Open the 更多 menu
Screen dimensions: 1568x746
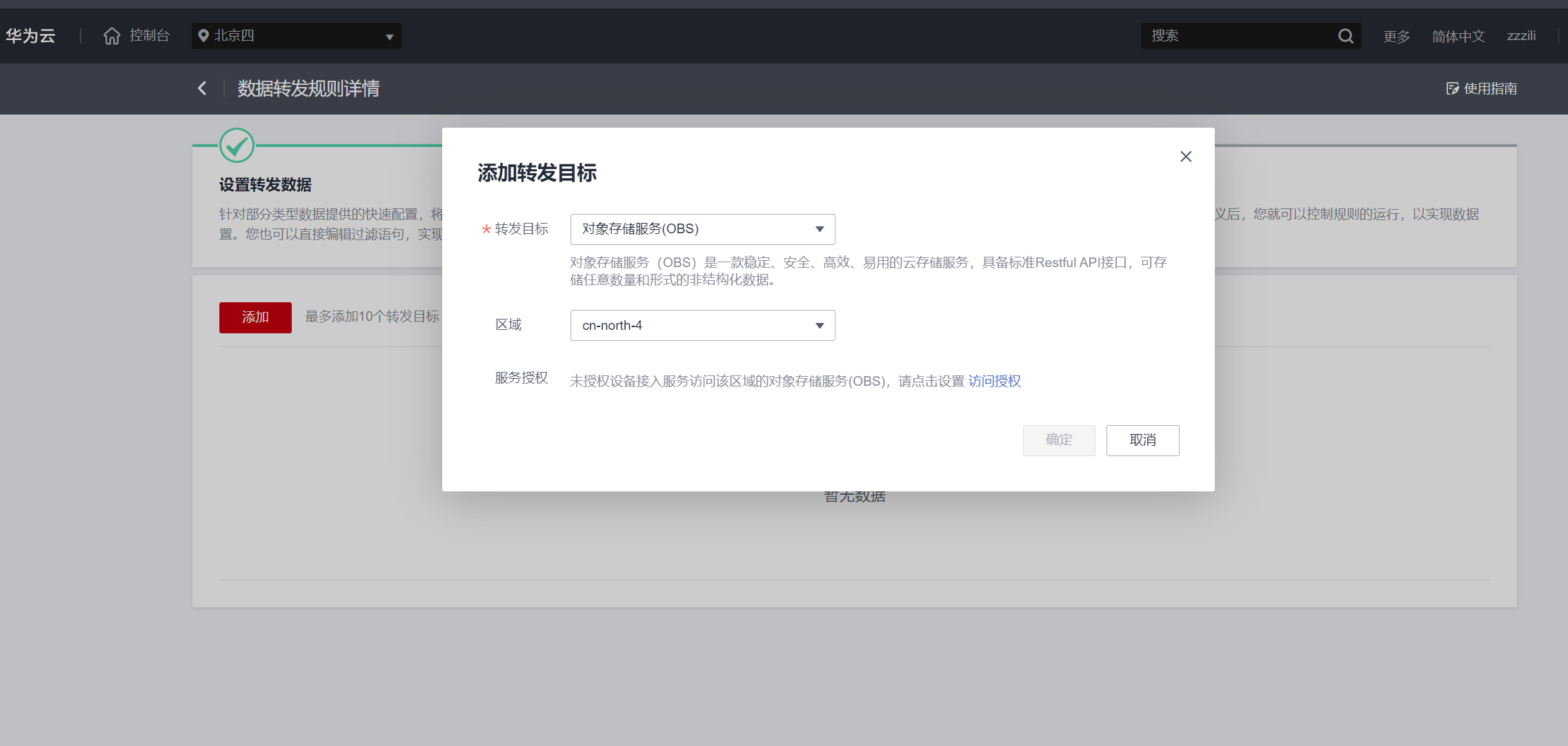point(1396,36)
